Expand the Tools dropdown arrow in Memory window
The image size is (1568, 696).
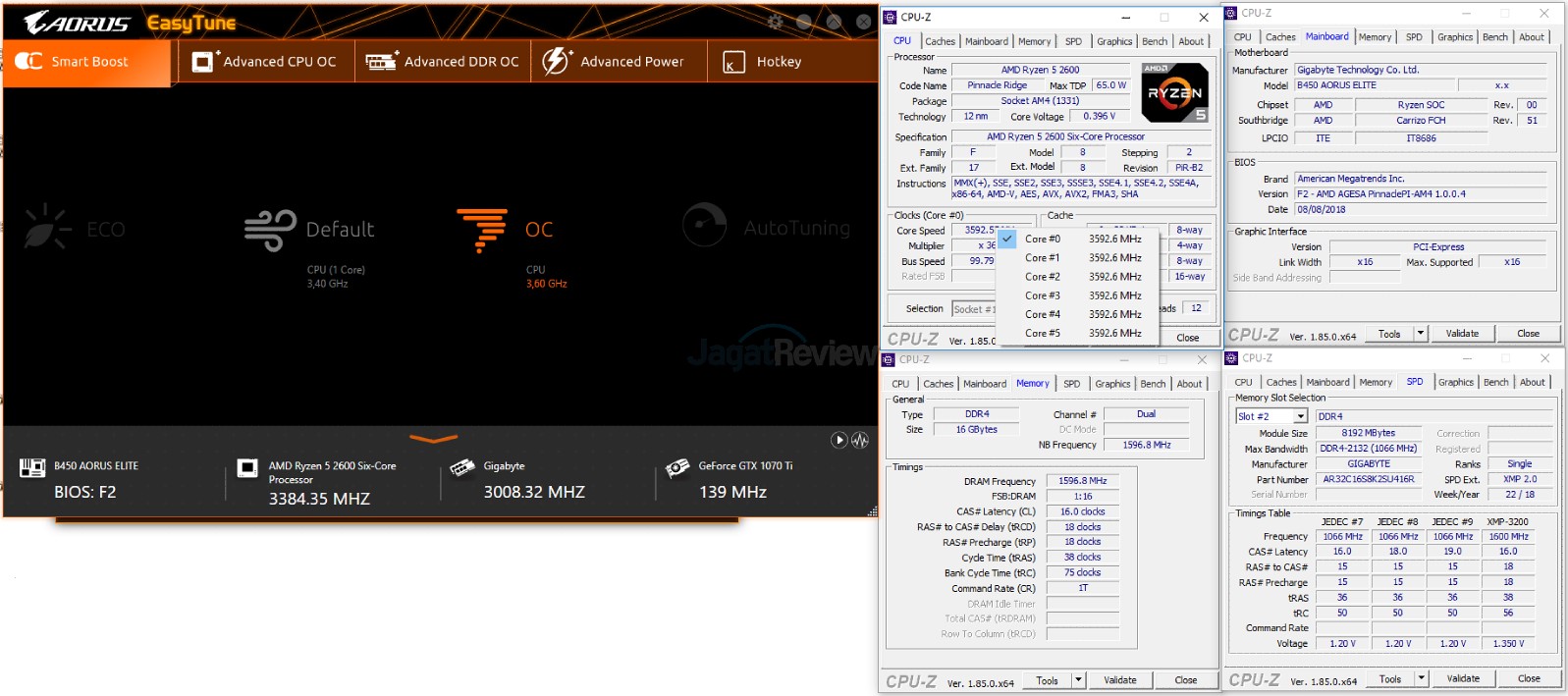tap(1078, 680)
